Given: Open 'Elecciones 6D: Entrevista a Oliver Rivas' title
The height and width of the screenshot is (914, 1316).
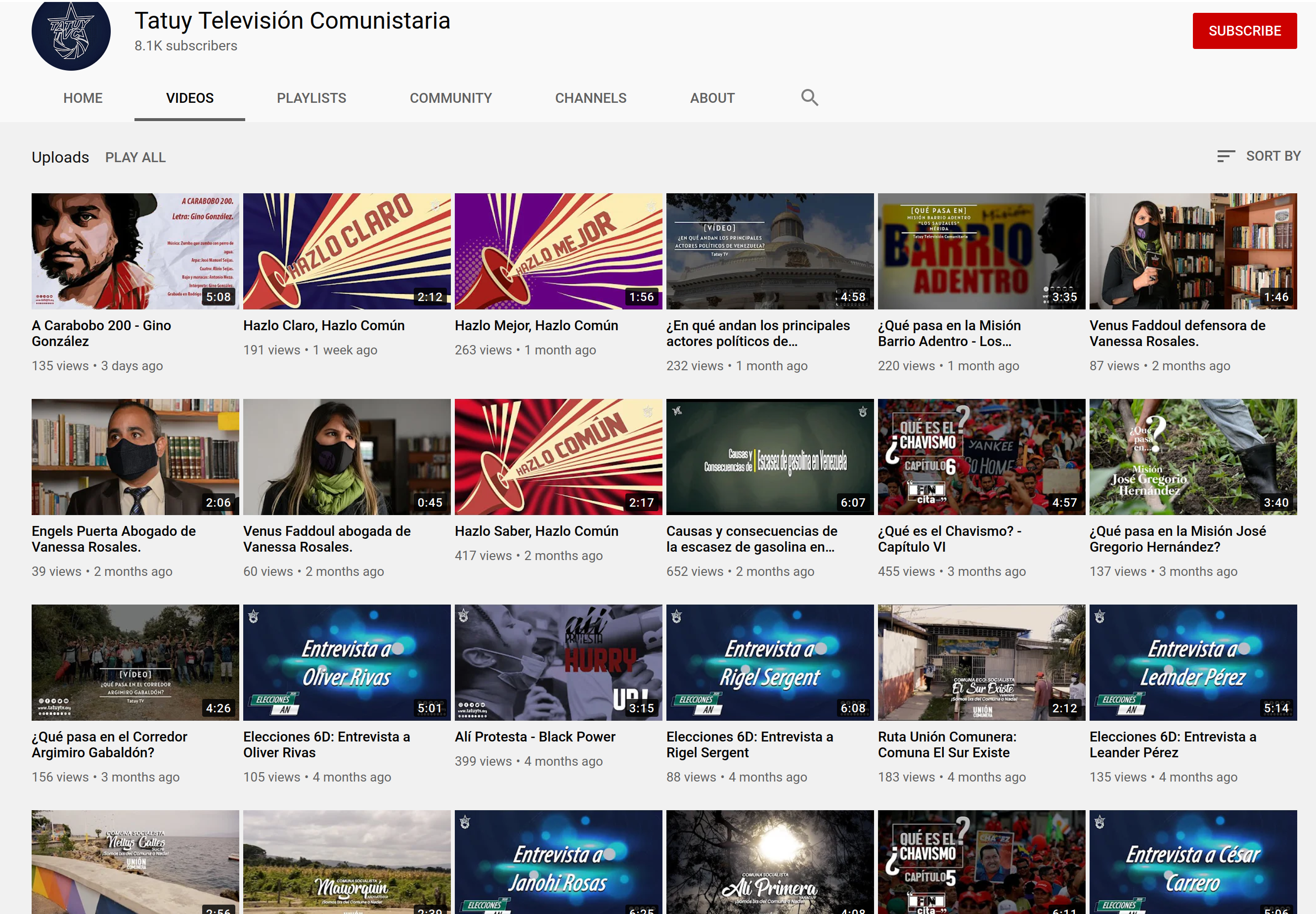Looking at the screenshot, I should click(326, 744).
